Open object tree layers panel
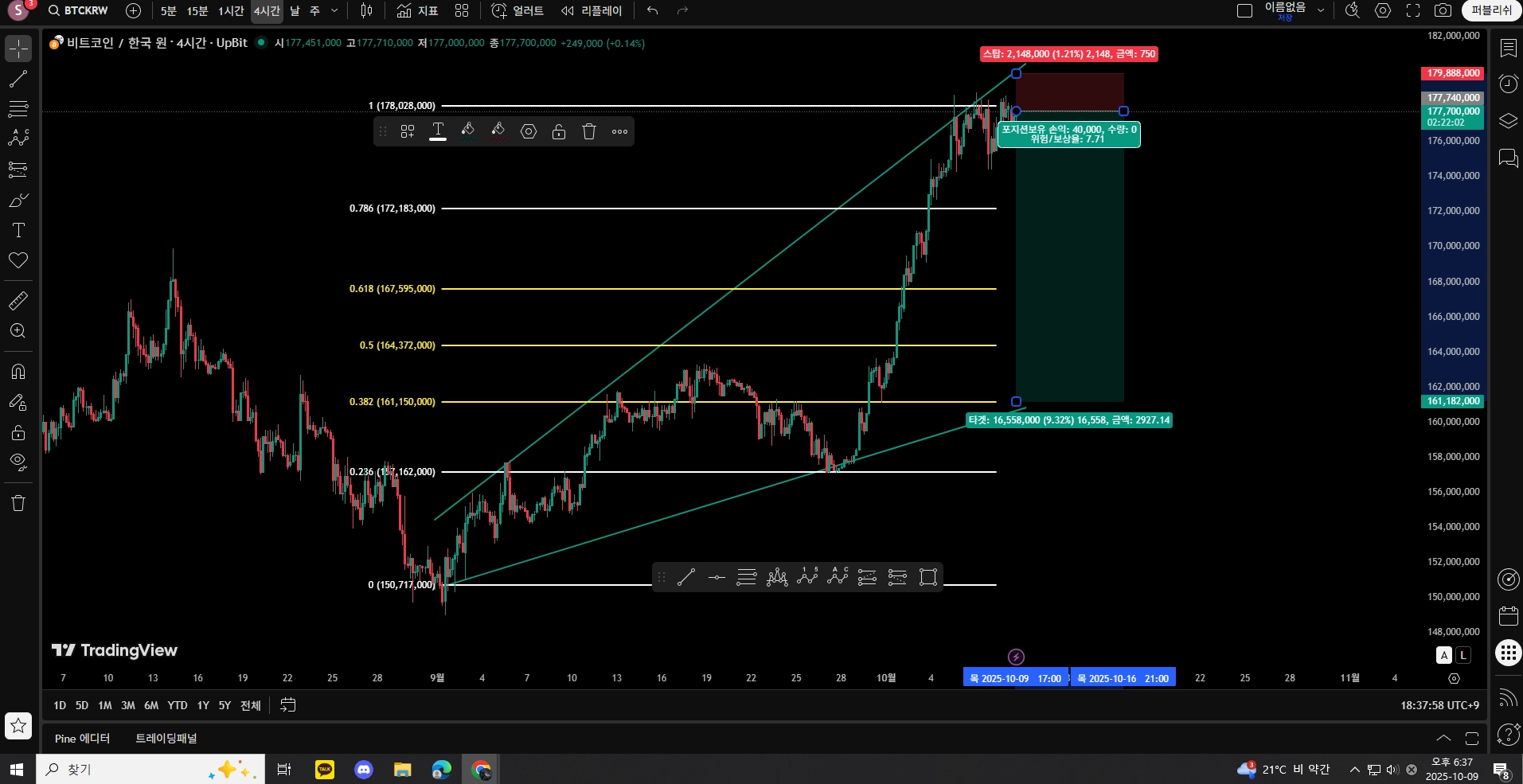This screenshot has width=1523, height=784. 1509,121
